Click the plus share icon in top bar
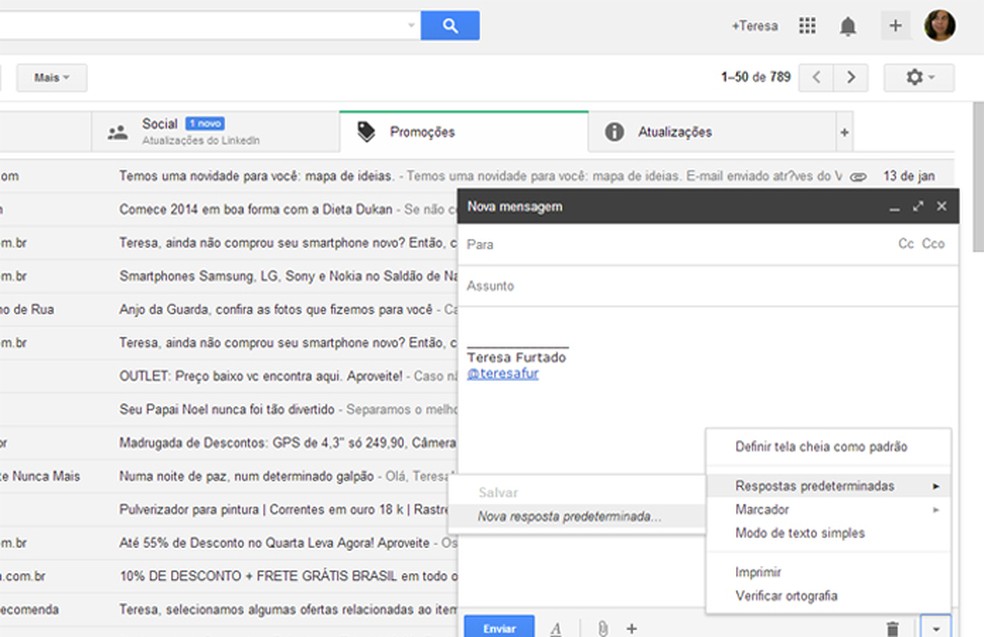The image size is (984, 637). (x=896, y=26)
